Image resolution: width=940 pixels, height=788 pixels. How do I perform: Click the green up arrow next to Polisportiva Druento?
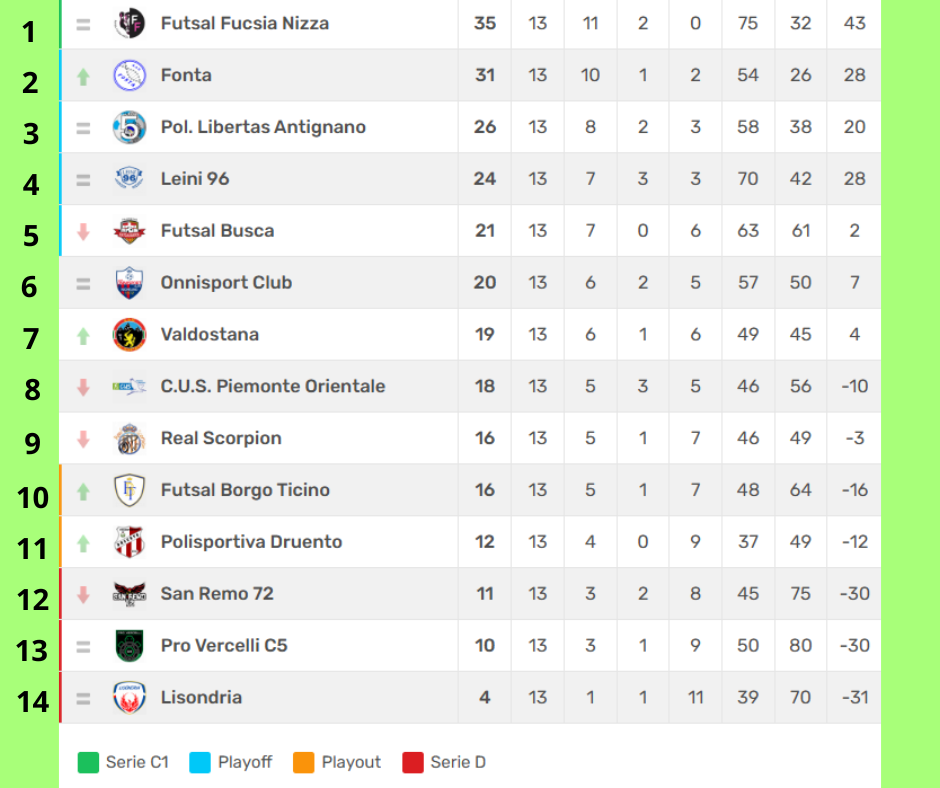(x=83, y=543)
